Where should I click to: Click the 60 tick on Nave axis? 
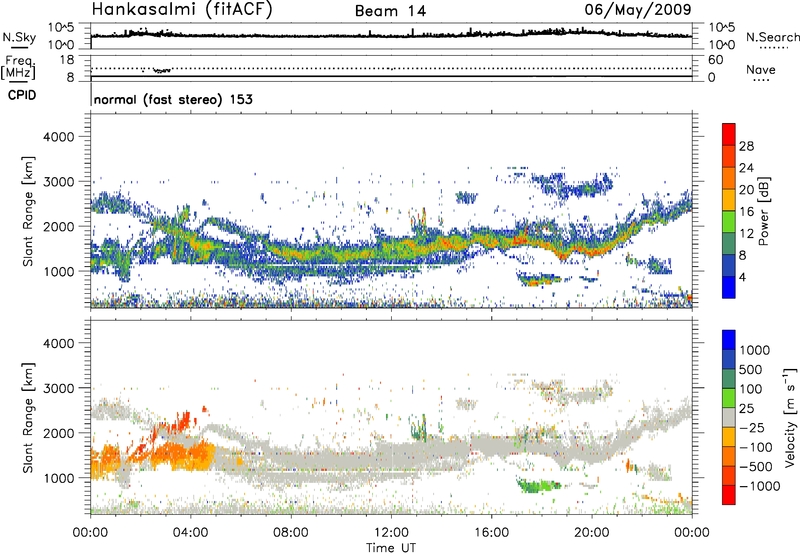tap(715, 60)
